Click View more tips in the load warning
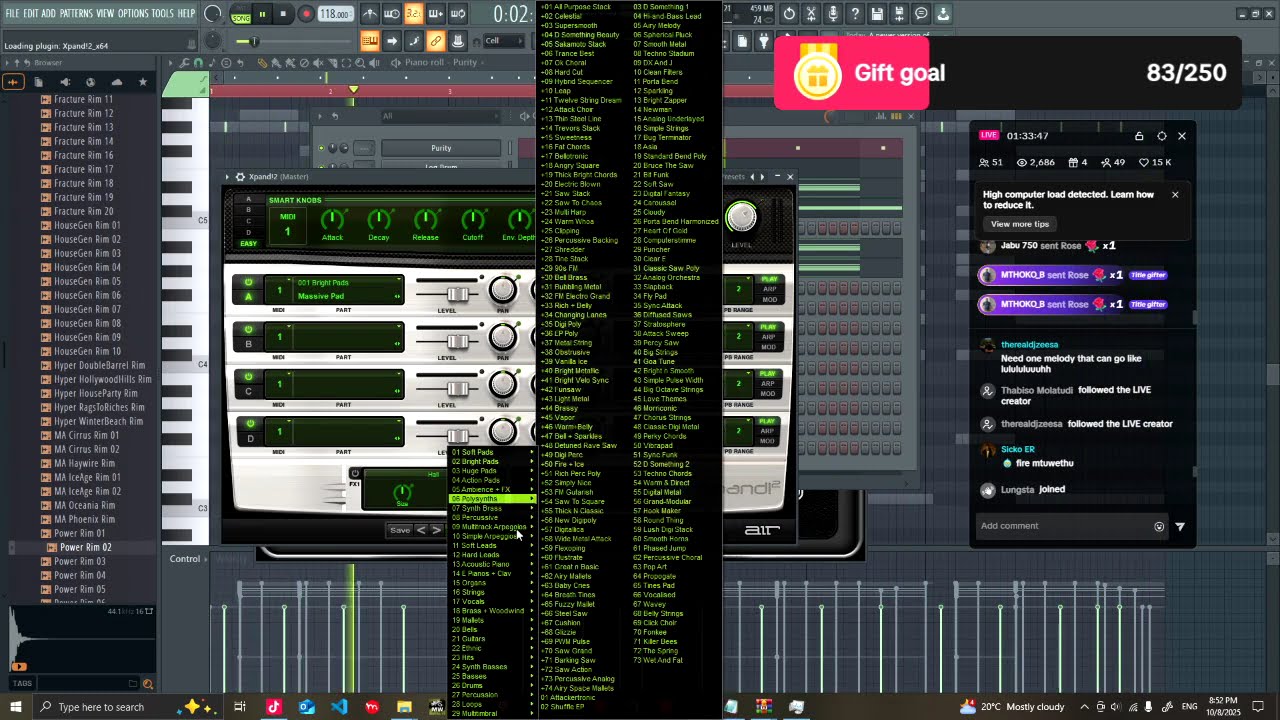The width and height of the screenshot is (1280, 720). coord(1020,224)
